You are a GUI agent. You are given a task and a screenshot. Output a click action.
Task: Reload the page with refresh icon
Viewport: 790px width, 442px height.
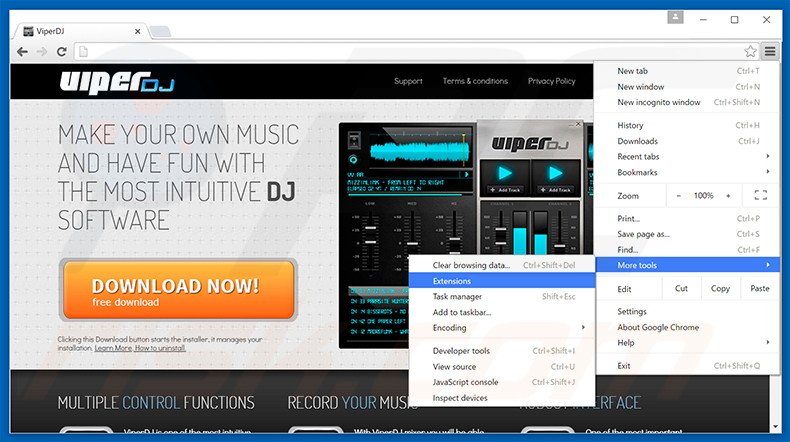pyautogui.click(x=61, y=51)
